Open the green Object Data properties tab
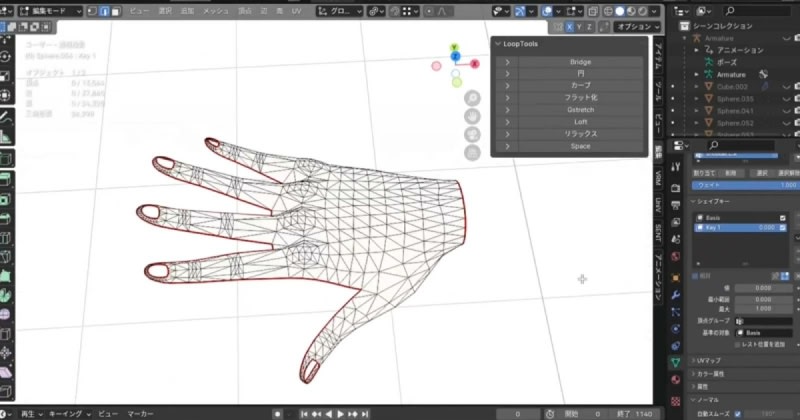 [675, 361]
